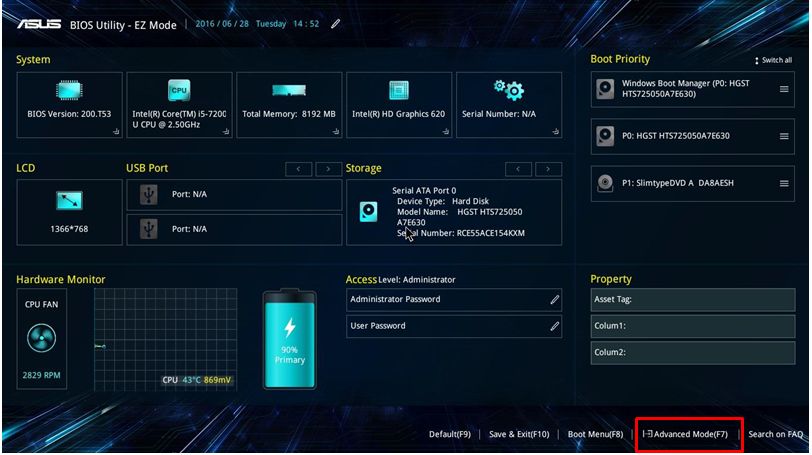Click the CPU FAN spinning fan icon
This screenshot has width=812, height=455.
click(x=41, y=339)
